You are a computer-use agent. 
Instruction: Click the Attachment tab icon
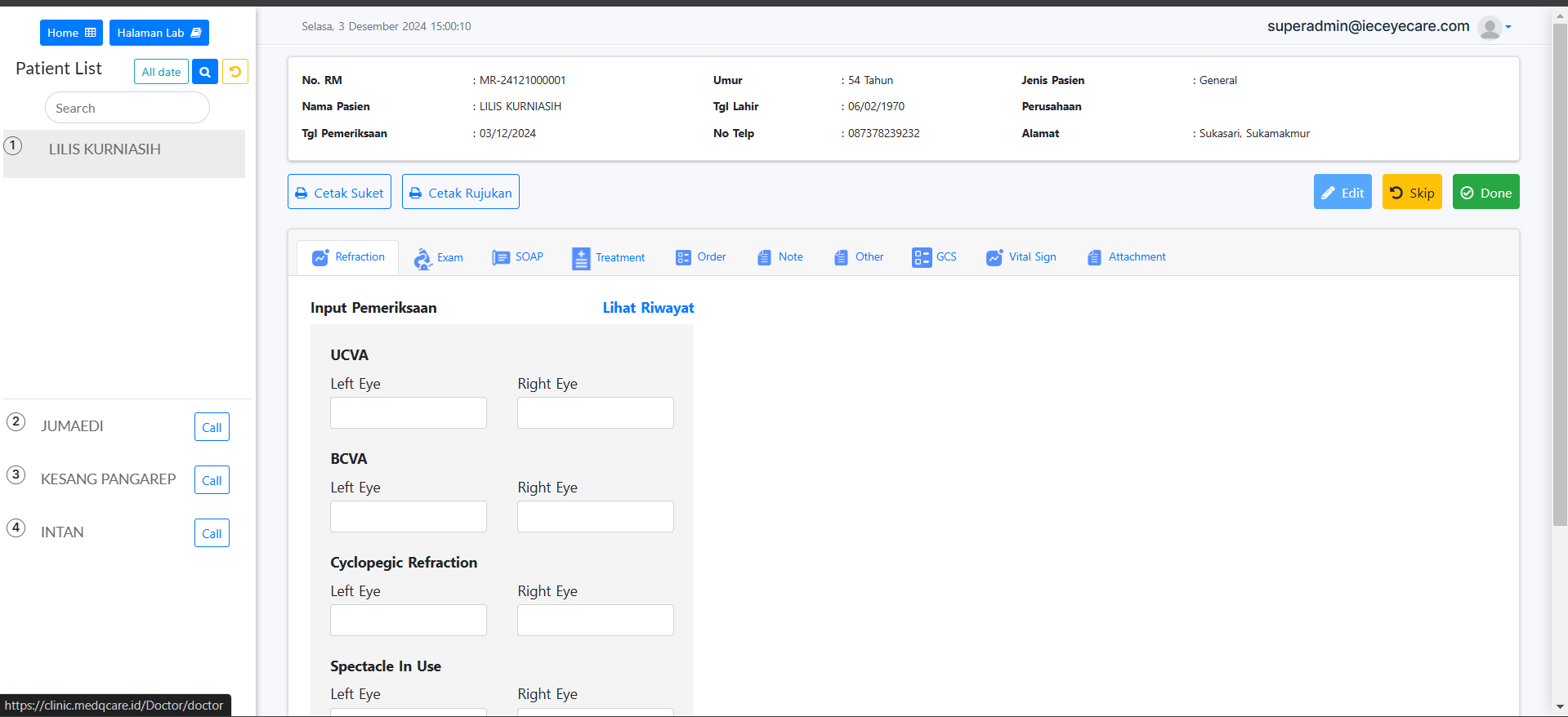pyautogui.click(x=1094, y=257)
